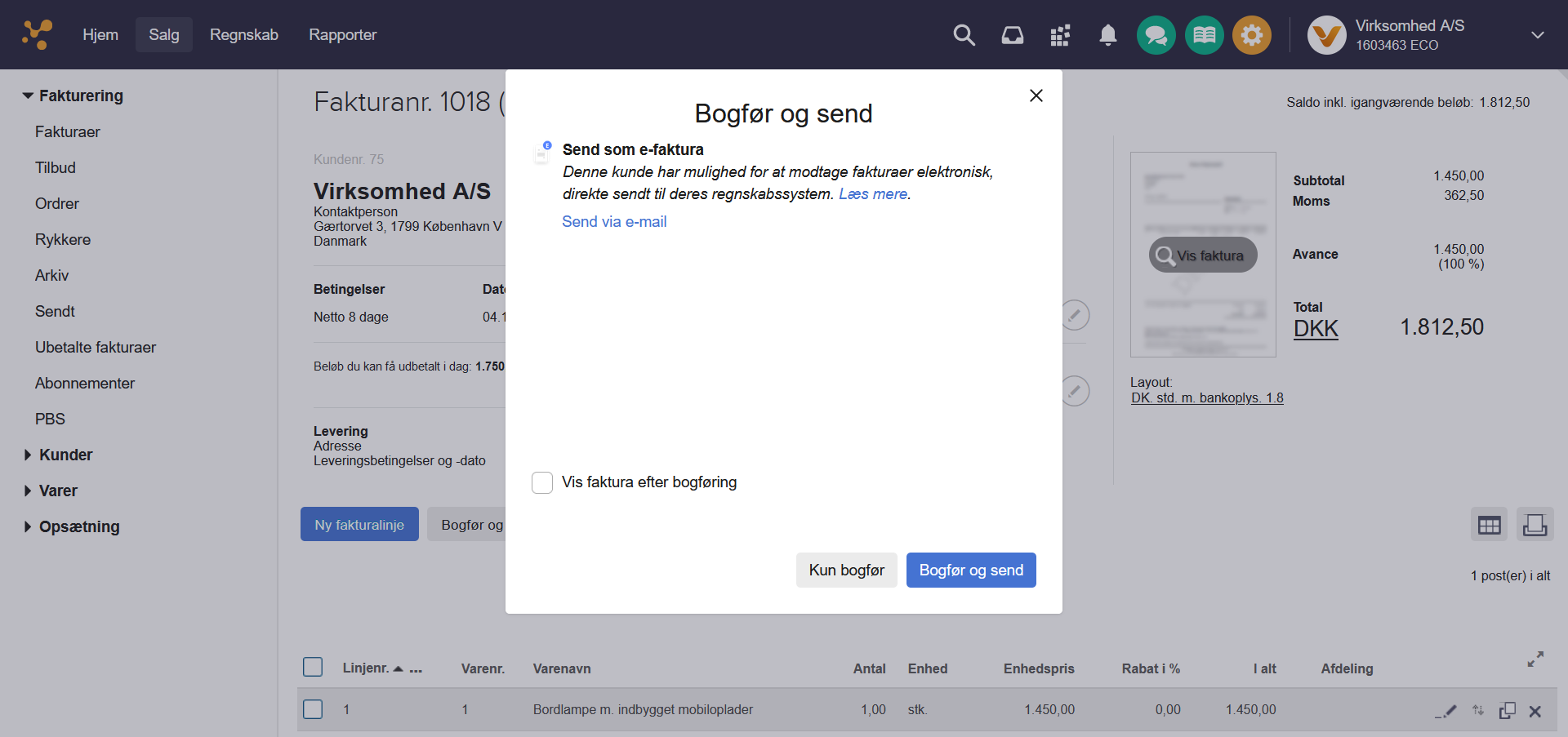The image size is (1568, 737).
Task: Open the apps grid icon
Action: [1059, 35]
